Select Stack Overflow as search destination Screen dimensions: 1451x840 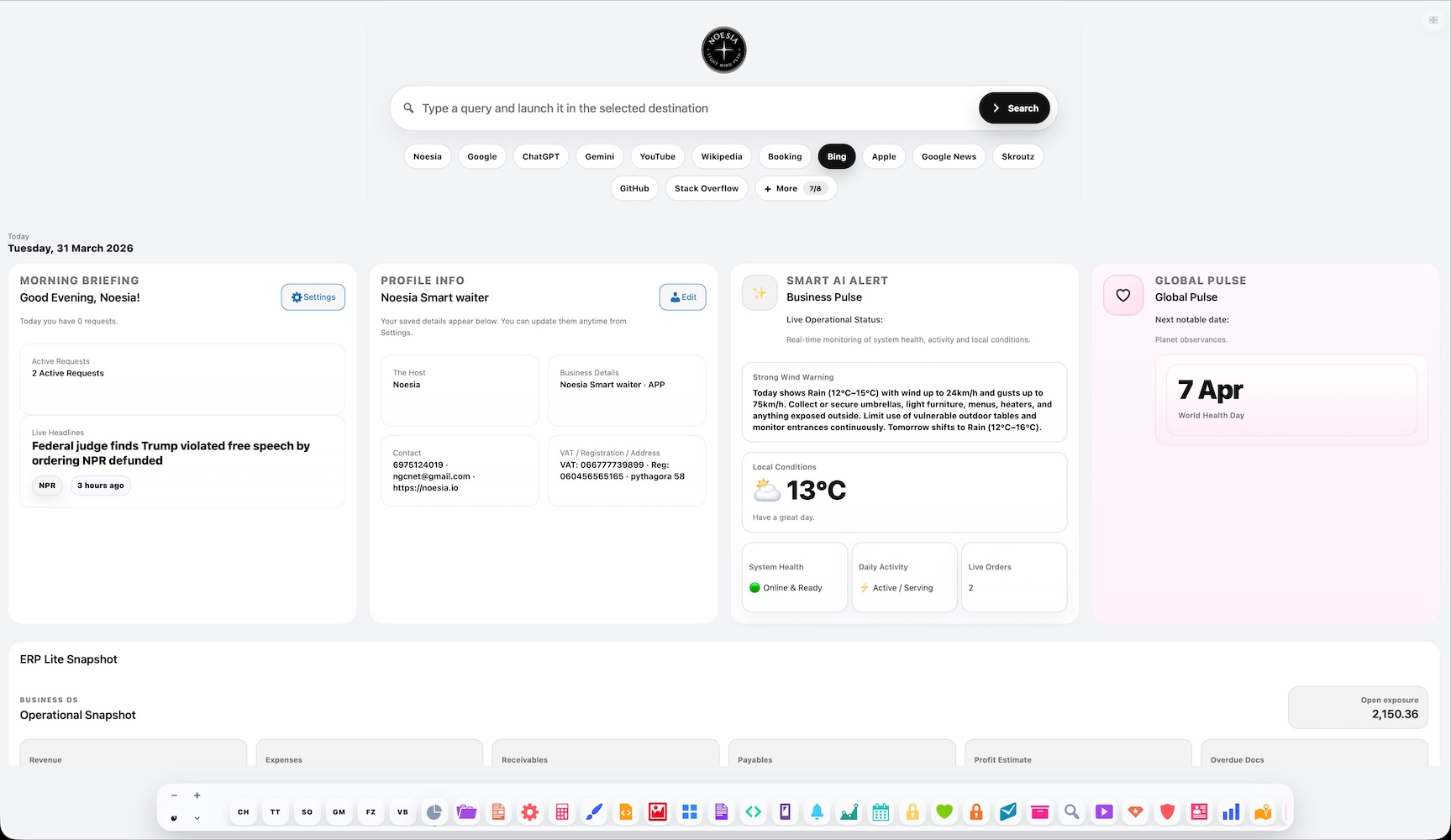pos(707,188)
